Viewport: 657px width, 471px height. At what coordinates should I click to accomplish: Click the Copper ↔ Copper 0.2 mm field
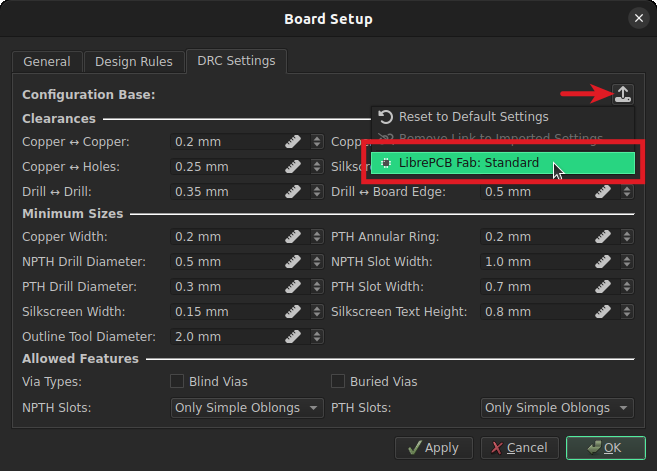247,142
